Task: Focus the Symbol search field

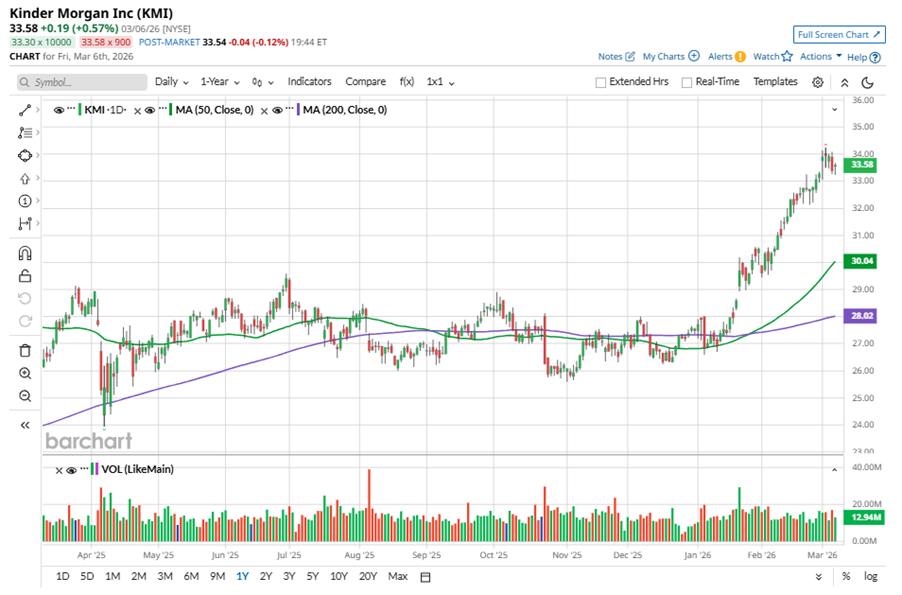Action: pyautogui.click(x=82, y=82)
